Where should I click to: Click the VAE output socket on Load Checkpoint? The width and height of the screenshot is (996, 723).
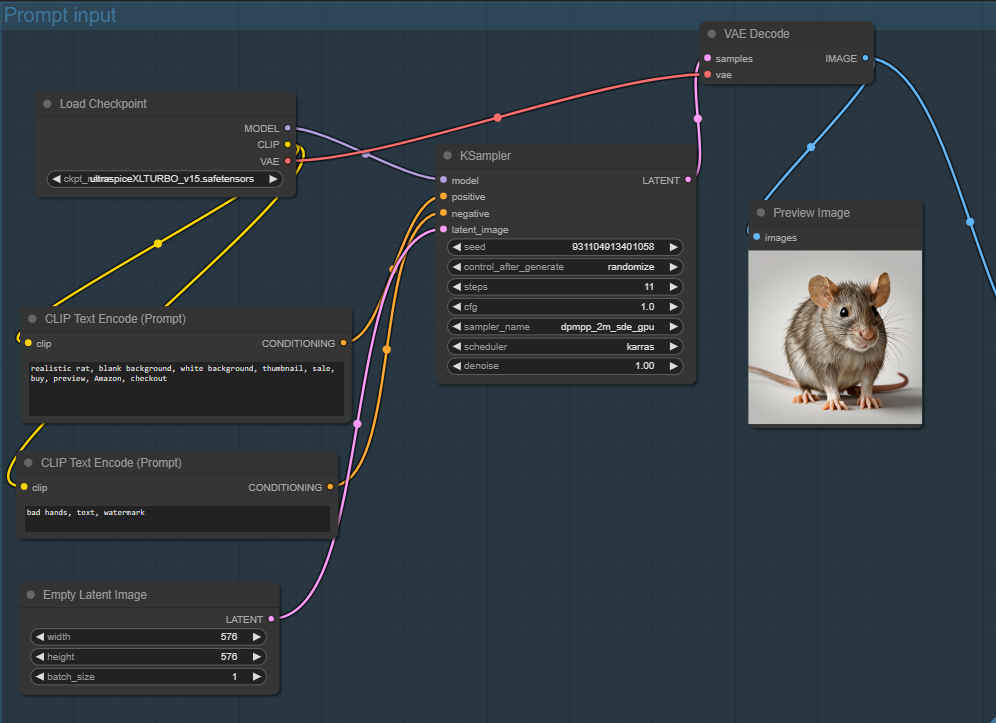288,161
